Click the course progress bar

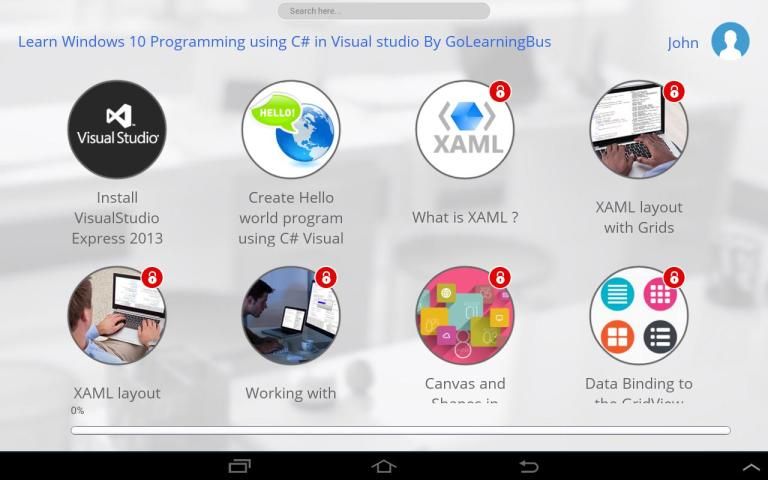[x=400, y=430]
